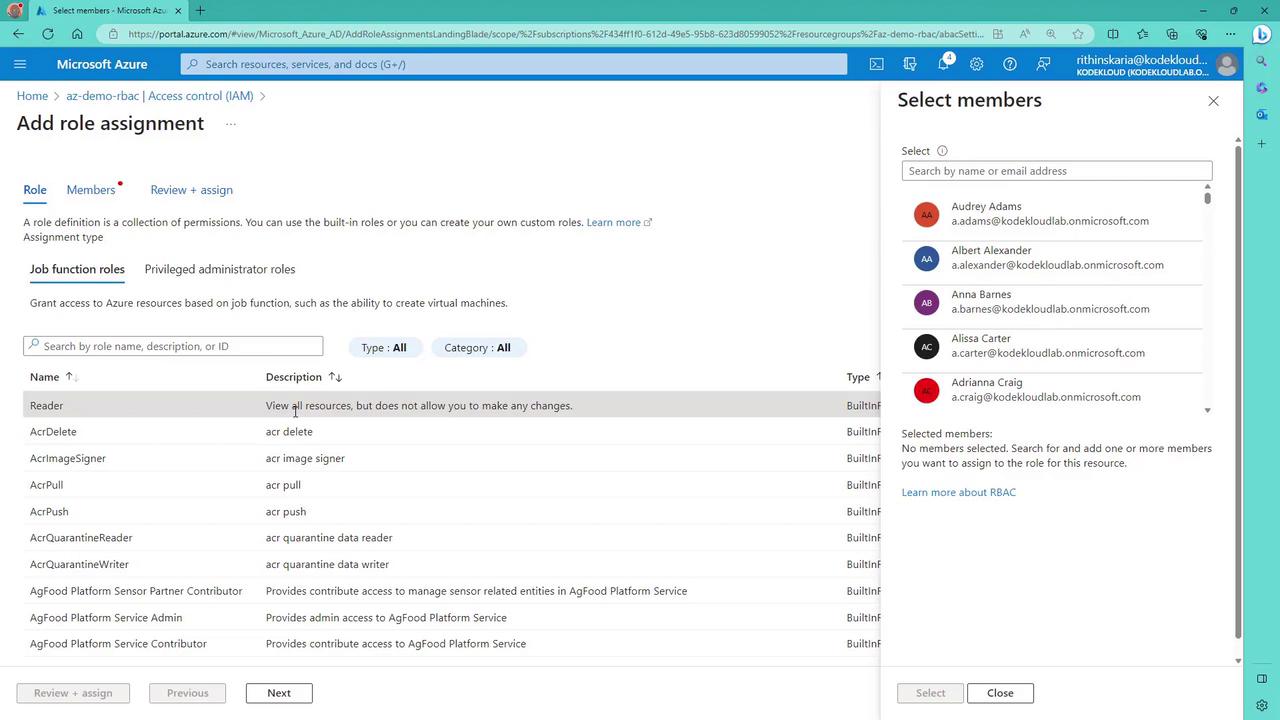Select the AcrPull role row

450,485
